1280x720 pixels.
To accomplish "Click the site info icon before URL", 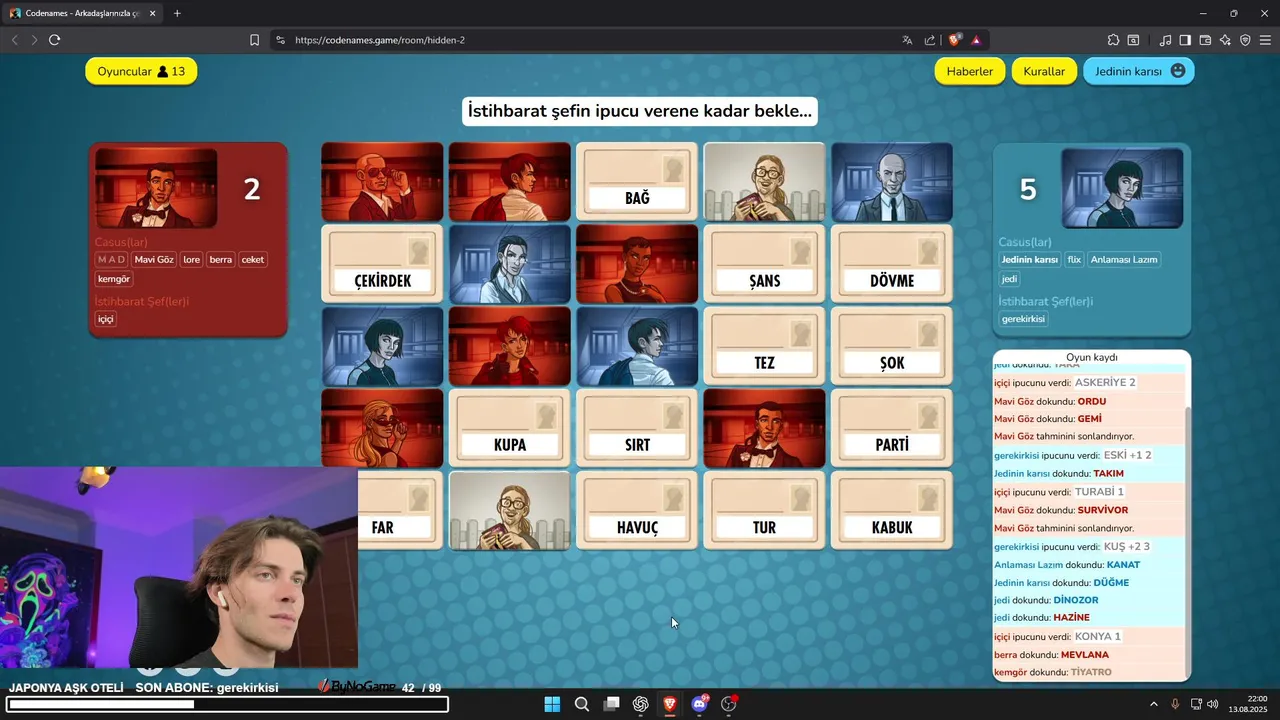I will (x=280, y=40).
